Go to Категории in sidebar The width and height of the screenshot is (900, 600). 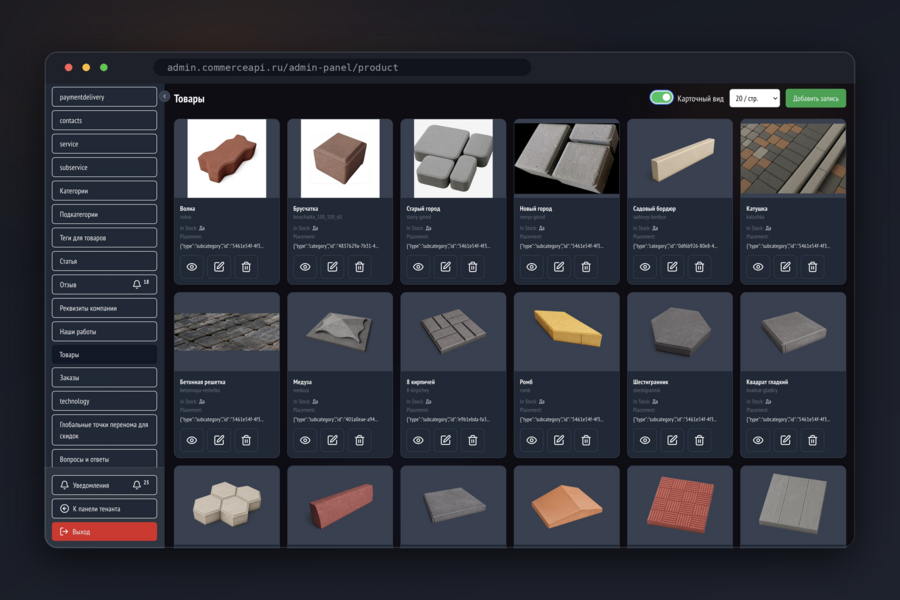tap(104, 191)
